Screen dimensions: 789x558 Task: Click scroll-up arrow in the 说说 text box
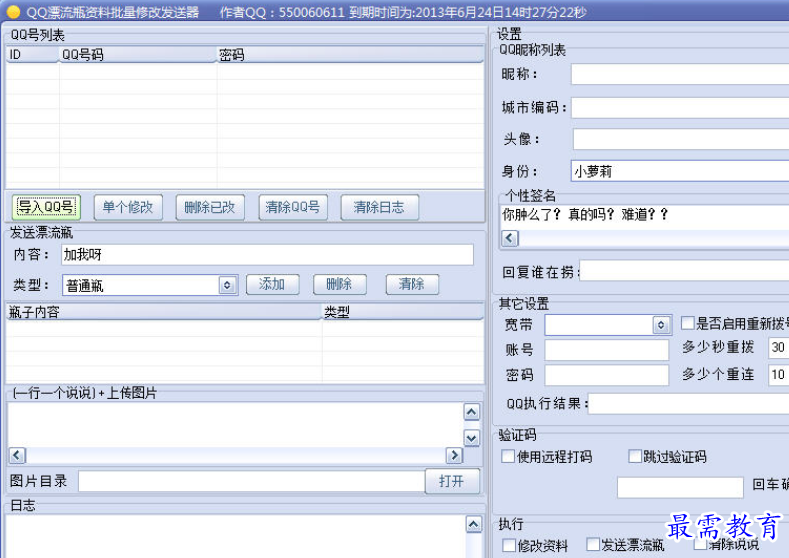(x=471, y=412)
